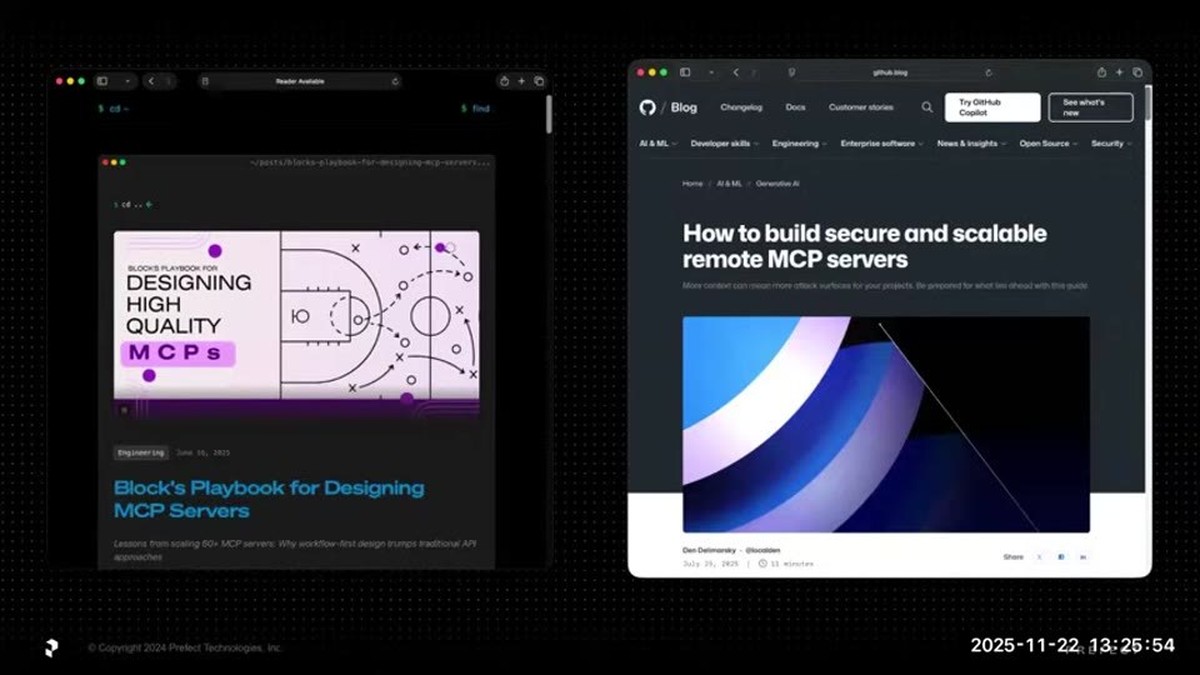Expand the Developer skills dropdown
This screenshot has height=675, width=1200.
[x=725, y=144]
